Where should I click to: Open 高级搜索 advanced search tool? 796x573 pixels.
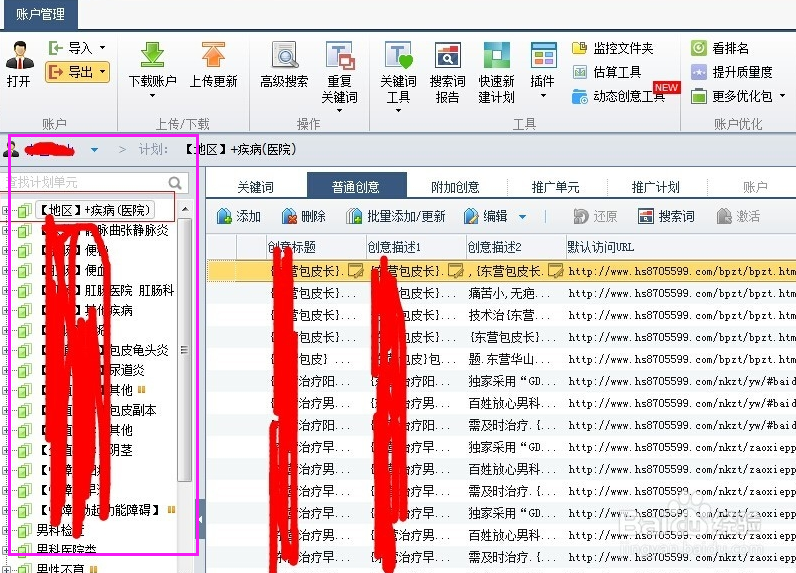point(284,56)
